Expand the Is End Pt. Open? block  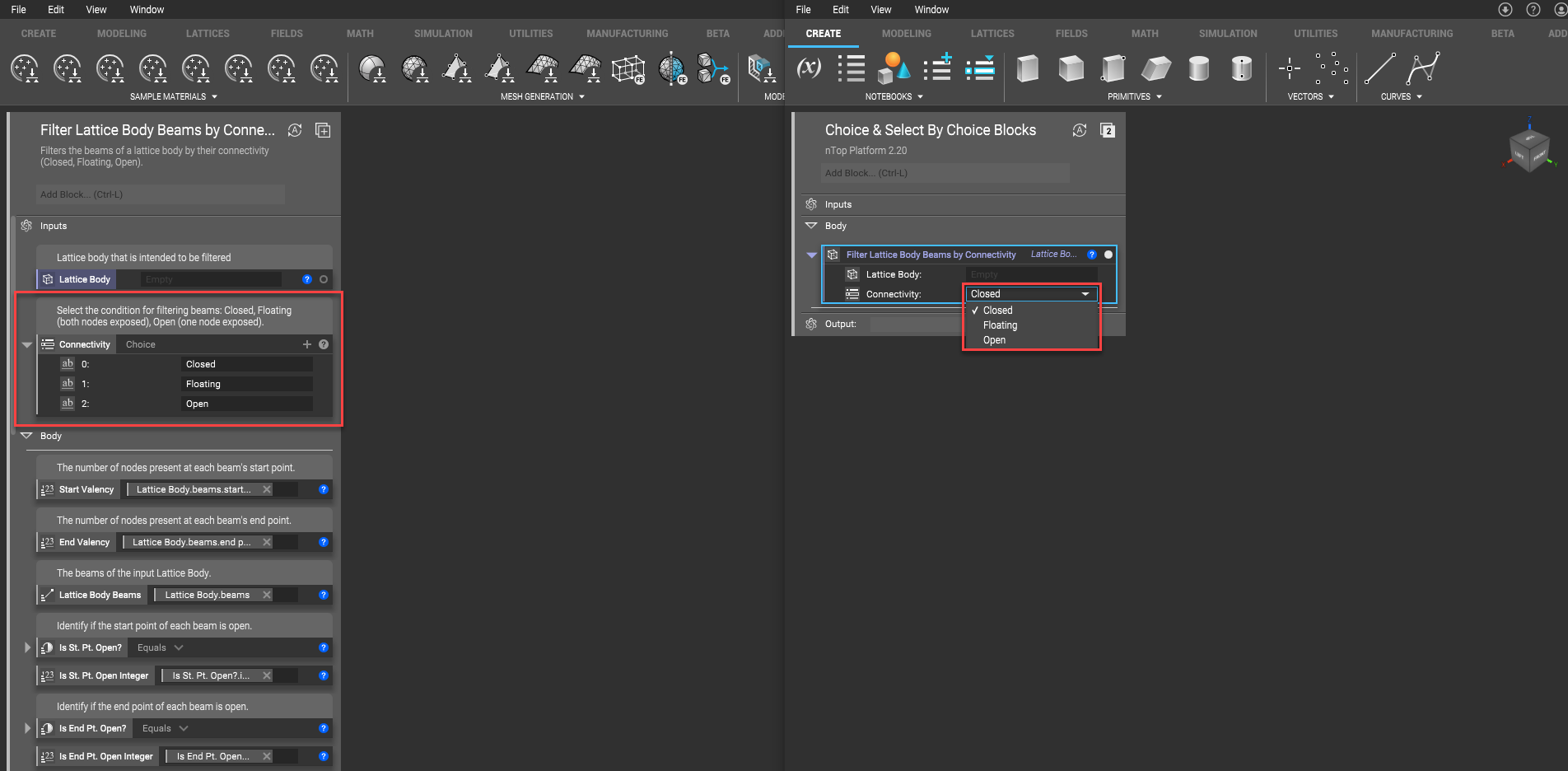(x=27, y=728)
